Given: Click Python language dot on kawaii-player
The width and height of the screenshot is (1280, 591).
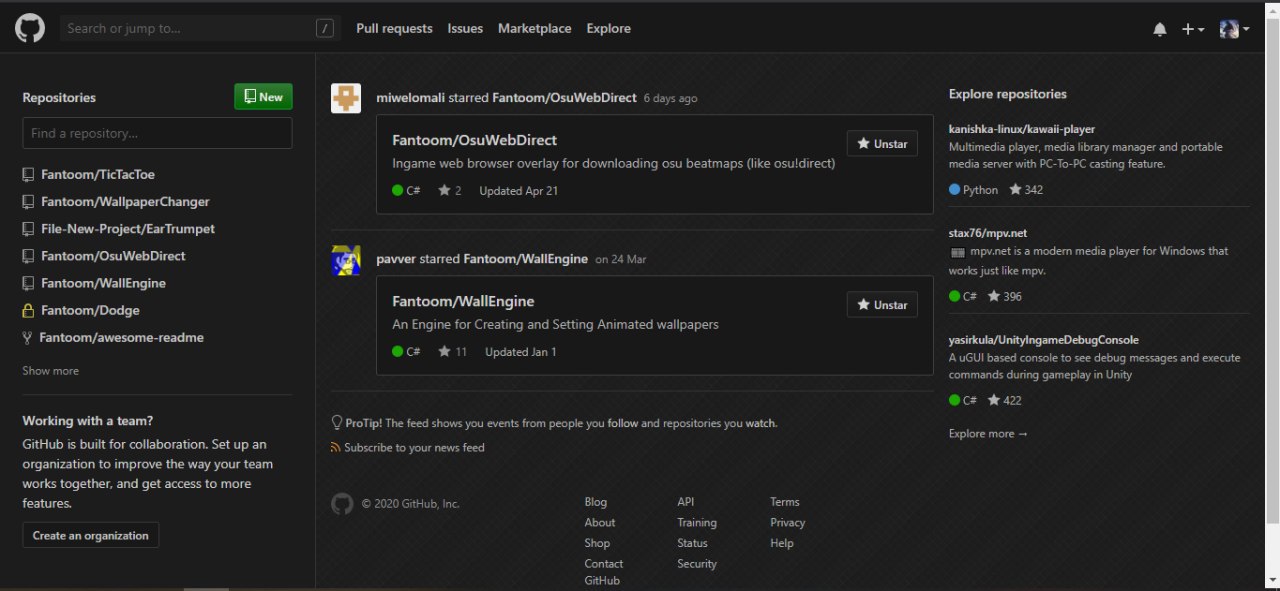Looking at the screenshot, I should point(954,189).
